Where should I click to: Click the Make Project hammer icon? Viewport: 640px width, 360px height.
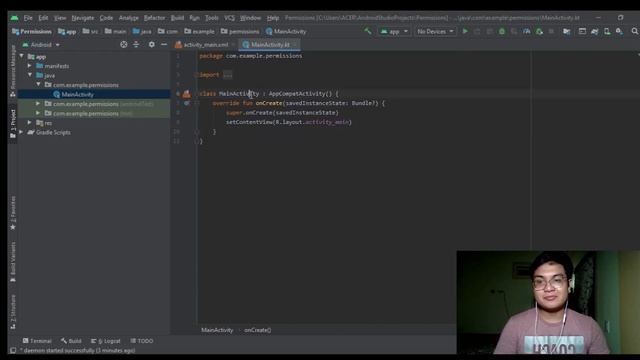pos(368,31)
